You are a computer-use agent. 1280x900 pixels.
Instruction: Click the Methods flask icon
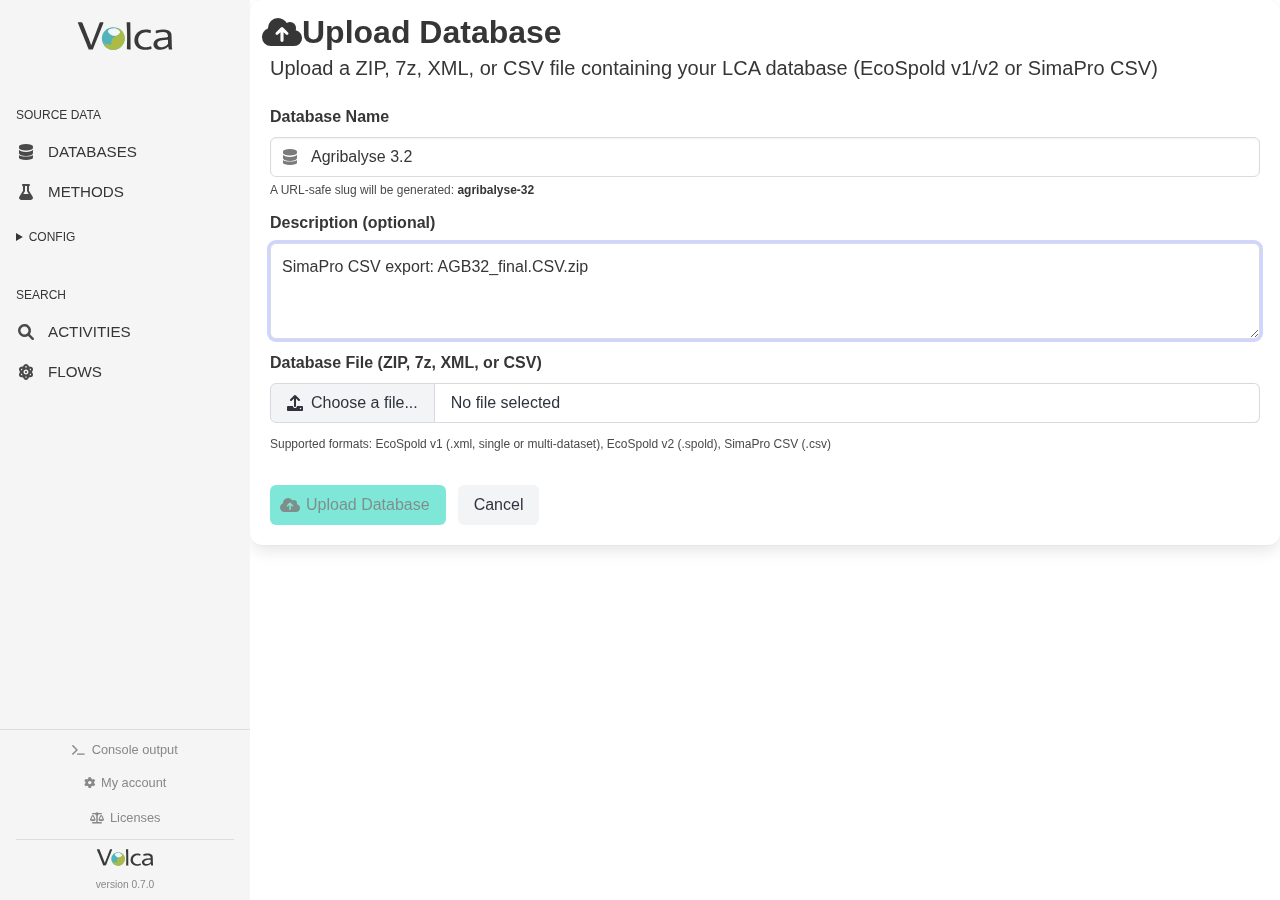26,192
